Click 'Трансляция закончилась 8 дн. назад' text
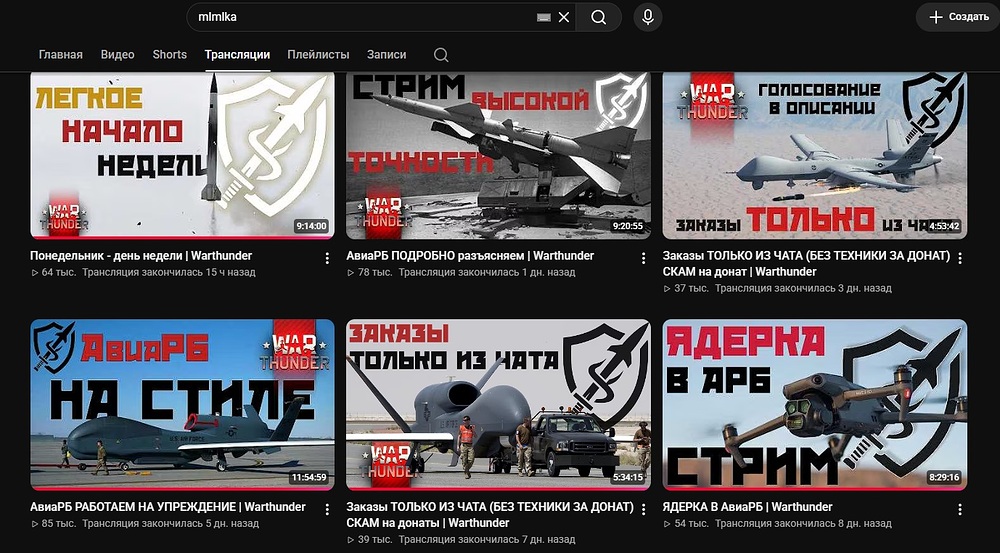The image size is (1000, 553). [804, 524]
